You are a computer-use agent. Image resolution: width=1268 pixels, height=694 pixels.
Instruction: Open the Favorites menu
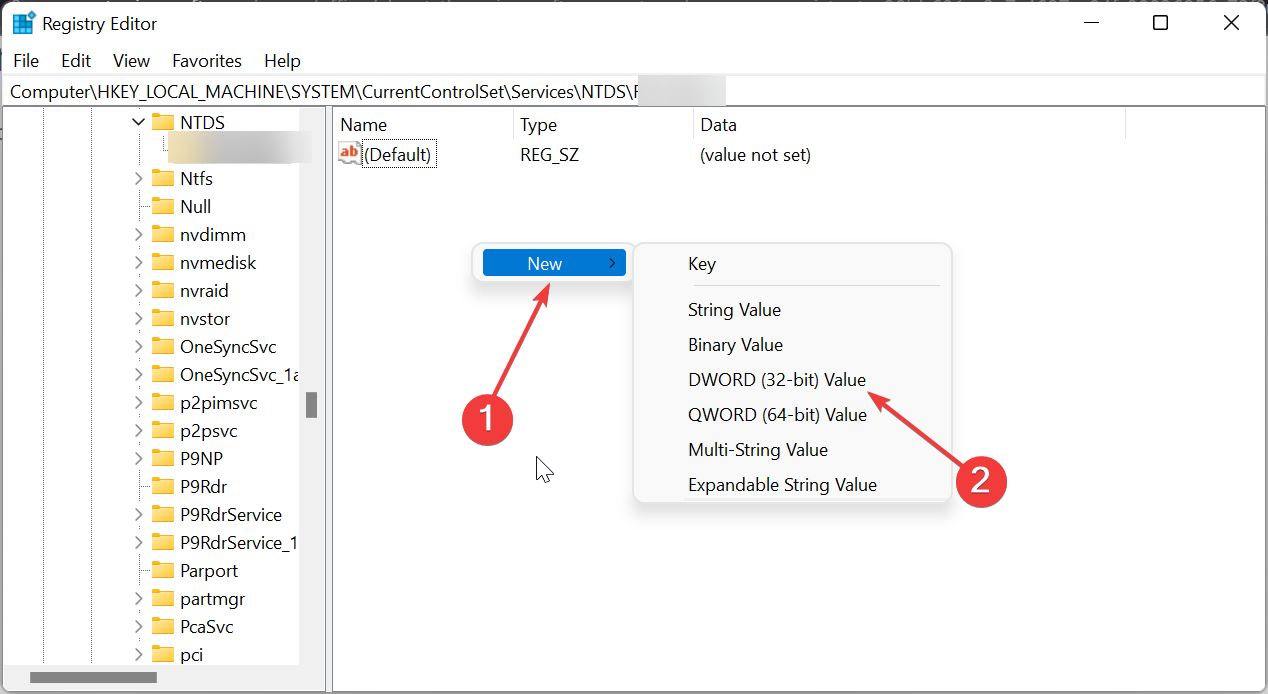click(207, 61)
